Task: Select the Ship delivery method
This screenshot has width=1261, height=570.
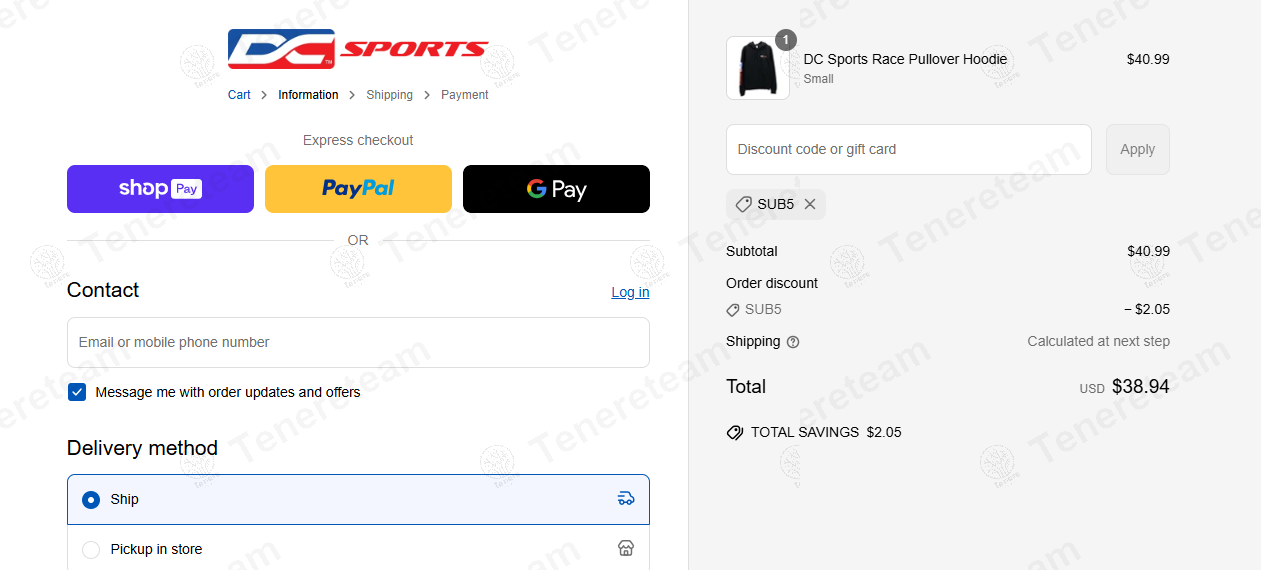Action: (91, 499)
